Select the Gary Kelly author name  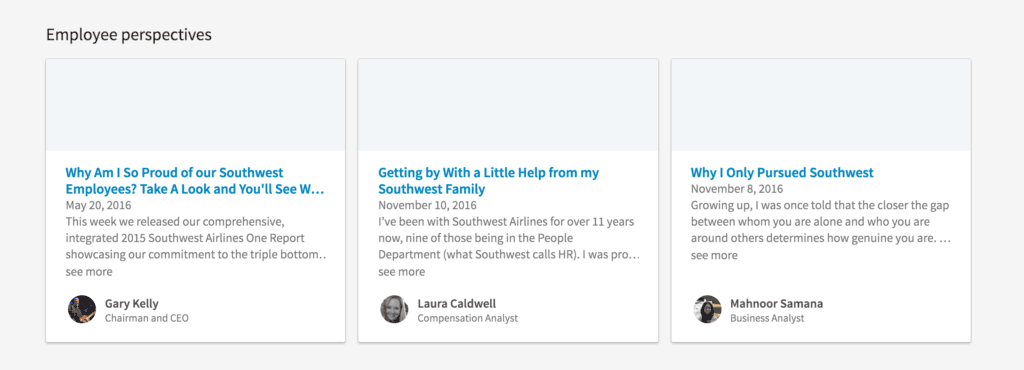(131, 303)
